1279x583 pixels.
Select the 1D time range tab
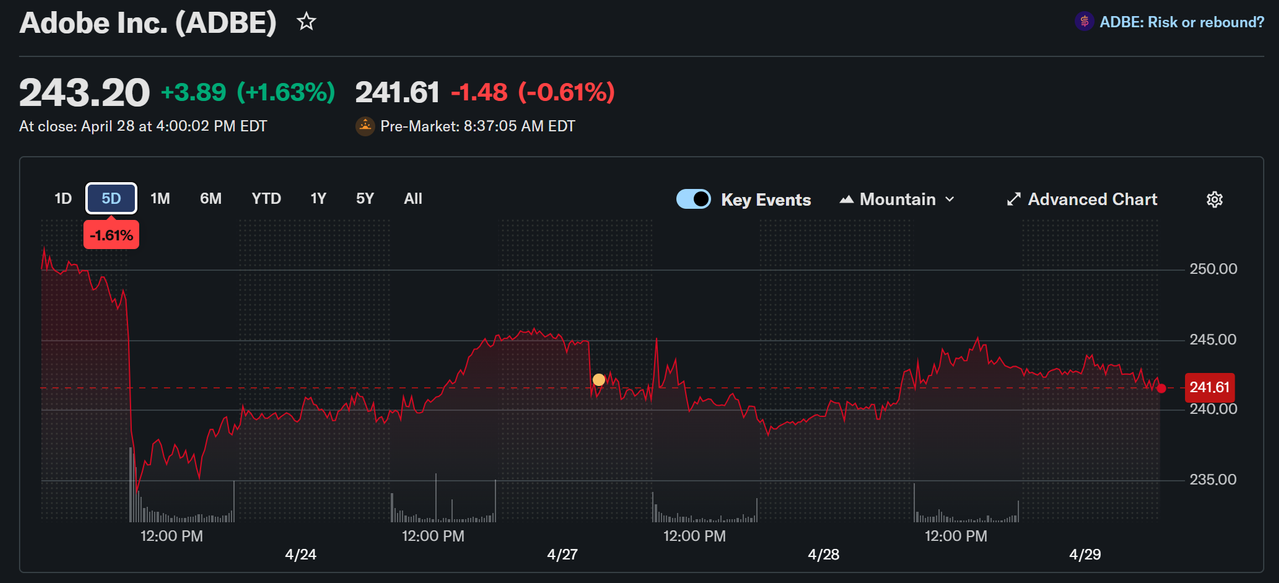click(x=63, y=198)
